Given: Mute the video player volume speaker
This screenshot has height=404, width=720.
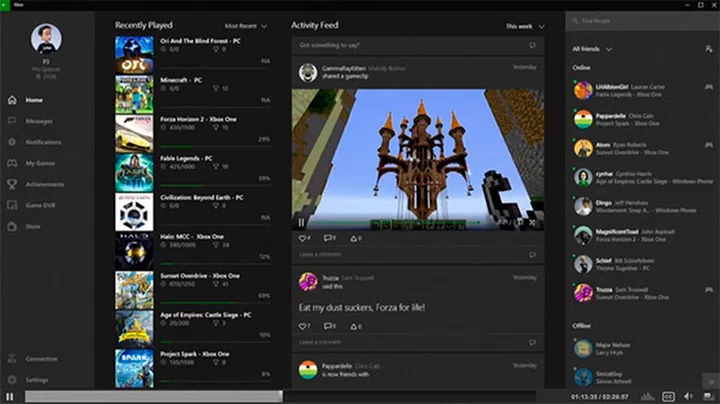Looking at the screenshot, I should 688,396.
